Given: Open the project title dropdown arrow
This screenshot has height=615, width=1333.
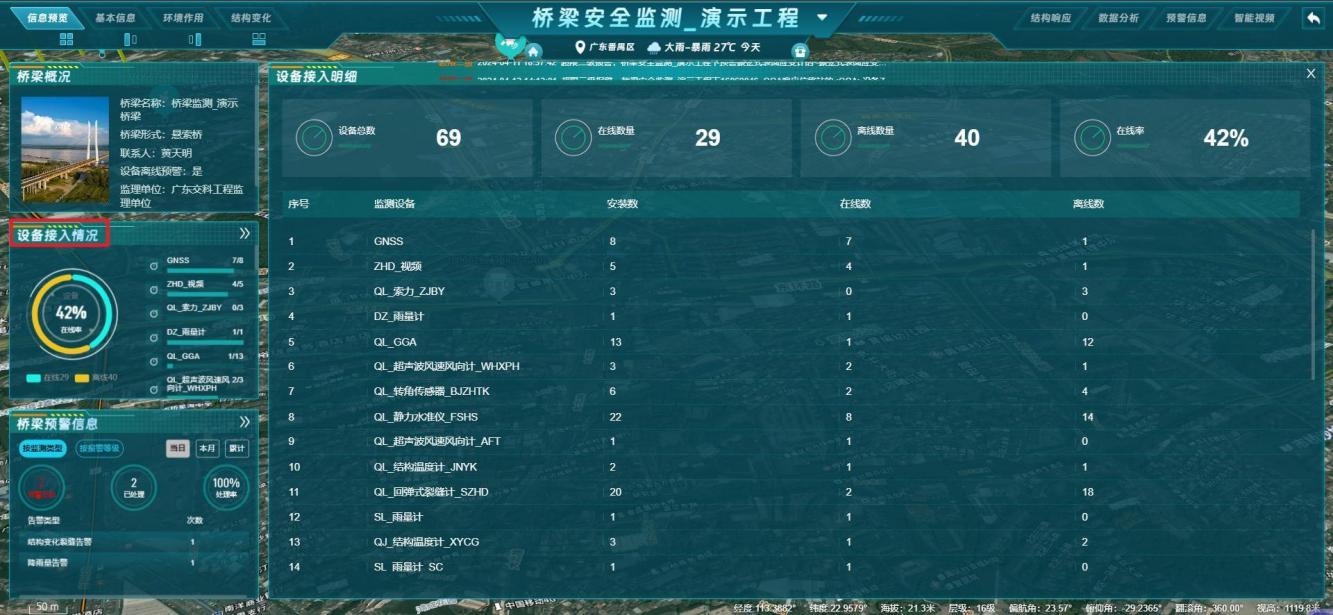Looking at the screenshot, I should (x=822, y=18).
